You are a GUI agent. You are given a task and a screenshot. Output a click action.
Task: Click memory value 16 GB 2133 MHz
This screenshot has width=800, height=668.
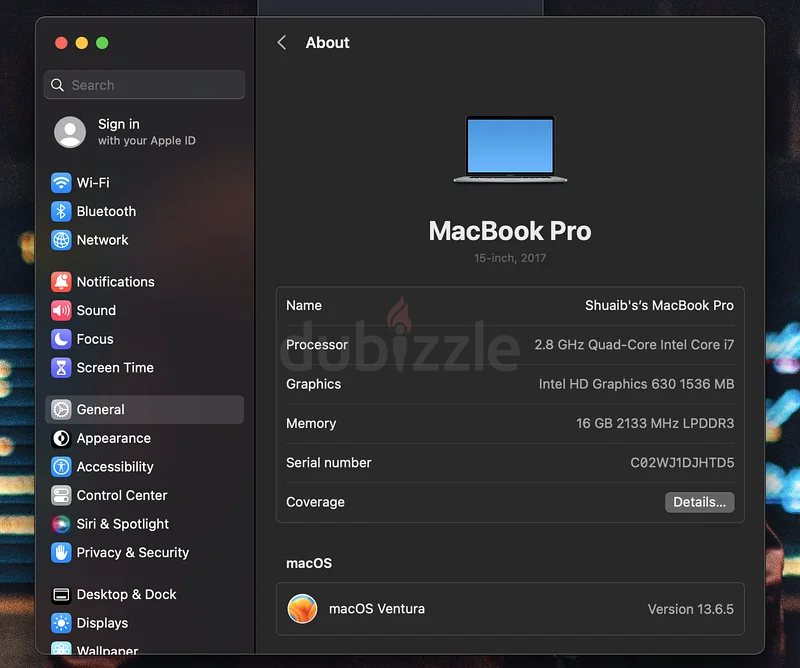click(x=655, y=423)
